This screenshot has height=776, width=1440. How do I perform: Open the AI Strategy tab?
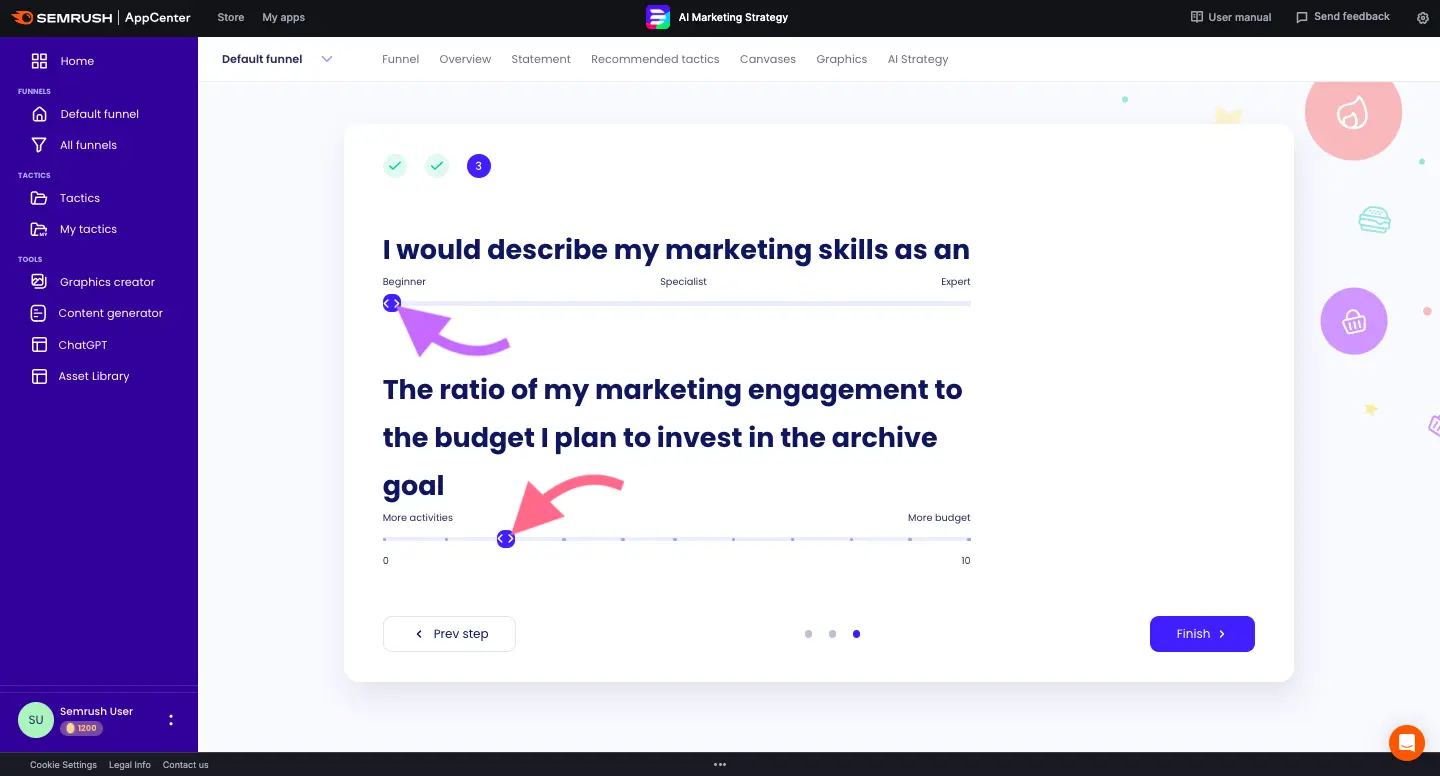pos(917,59)
